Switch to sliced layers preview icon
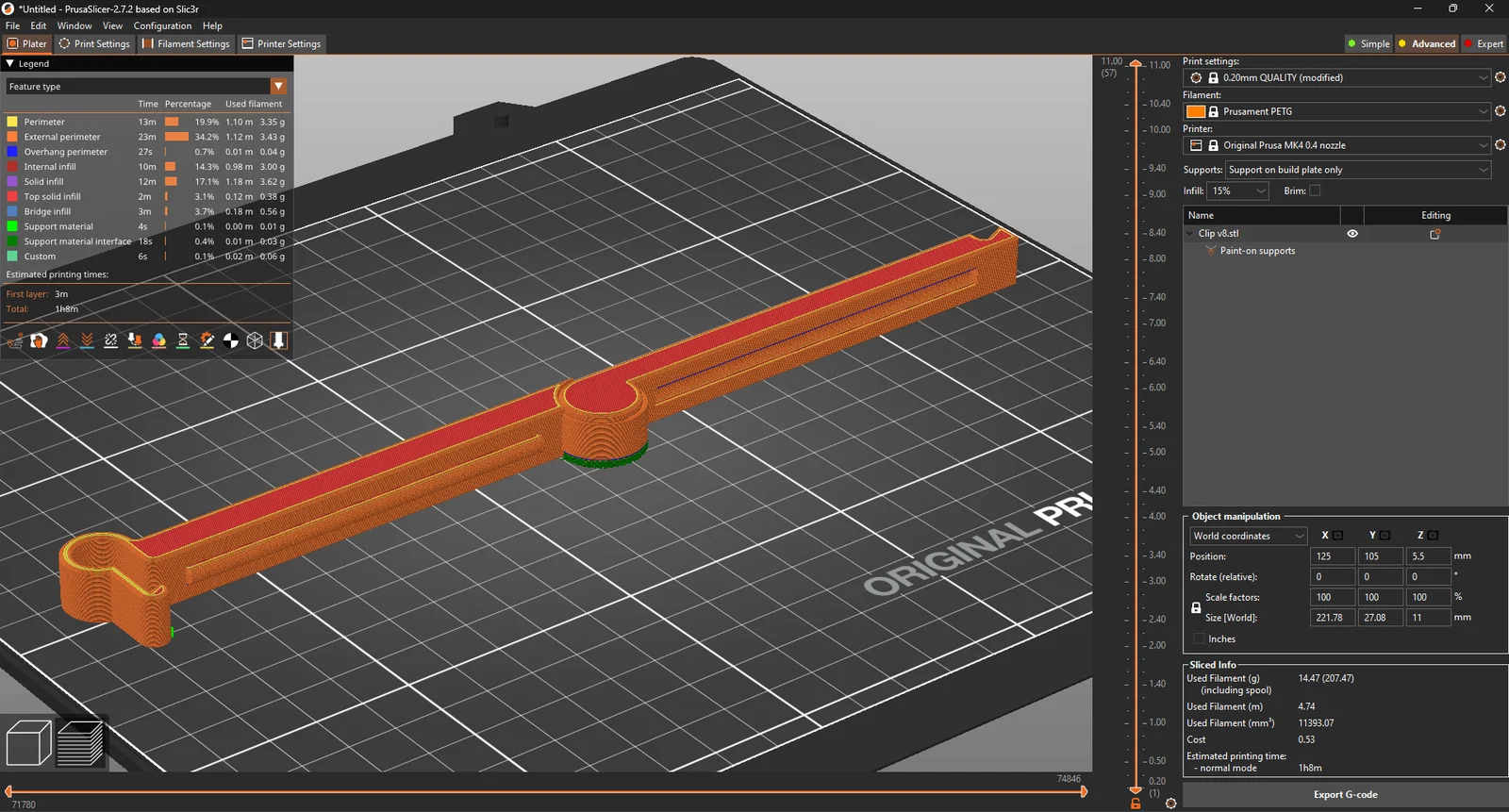Image resolution: width=1509 pixels, height=812 pixels. (80, 743)
